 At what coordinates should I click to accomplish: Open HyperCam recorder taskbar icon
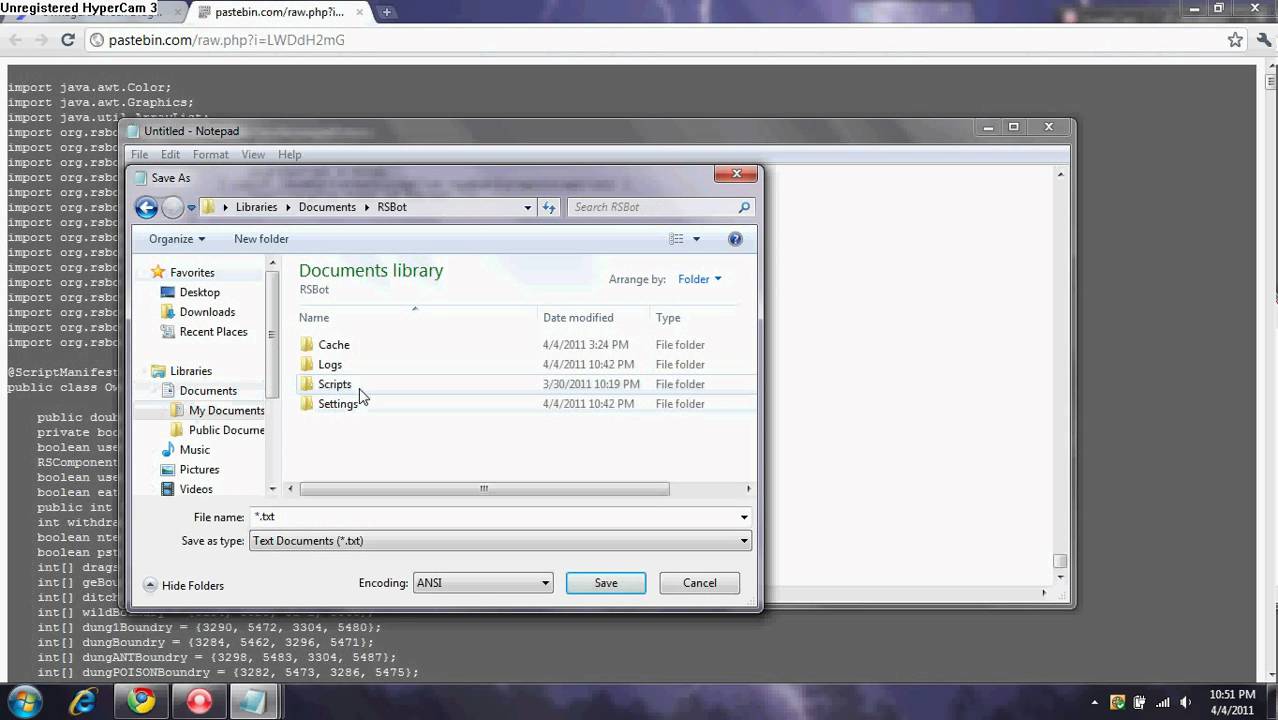click(x=199, y=702)
